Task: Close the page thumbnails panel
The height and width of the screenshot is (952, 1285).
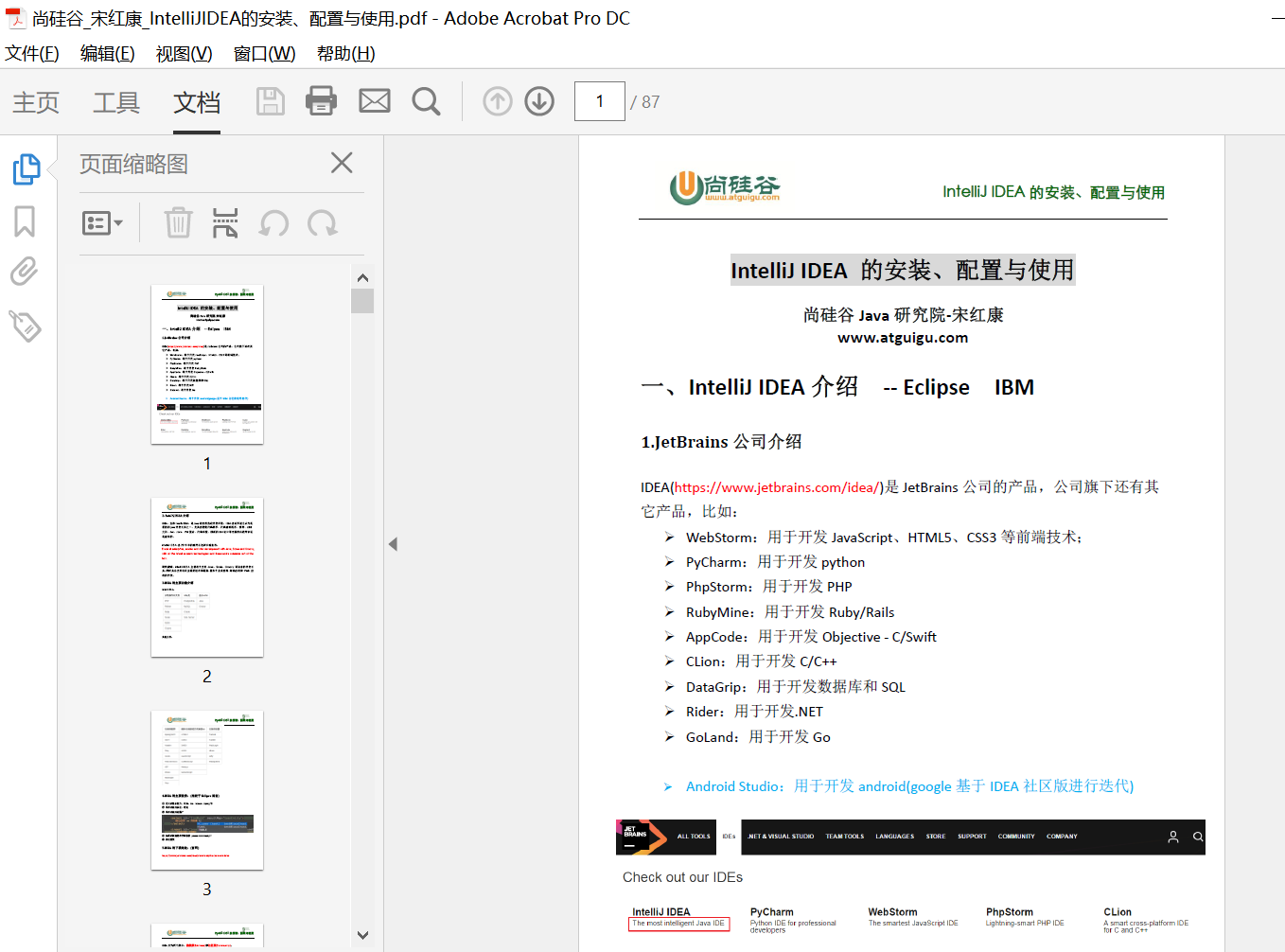Action: tap(342, 163)
